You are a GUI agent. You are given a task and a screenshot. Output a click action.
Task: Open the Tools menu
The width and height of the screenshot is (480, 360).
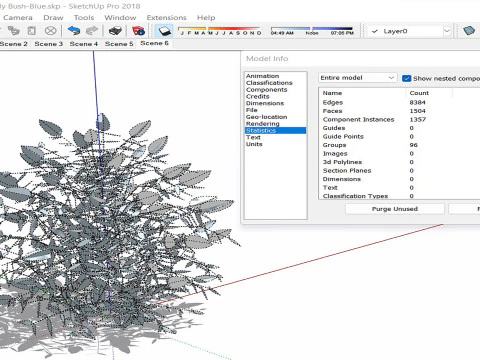(x=84, y=18)
